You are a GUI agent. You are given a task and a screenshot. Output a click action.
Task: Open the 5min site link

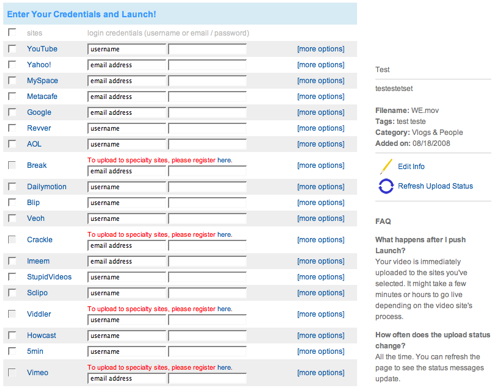(35, 351)
